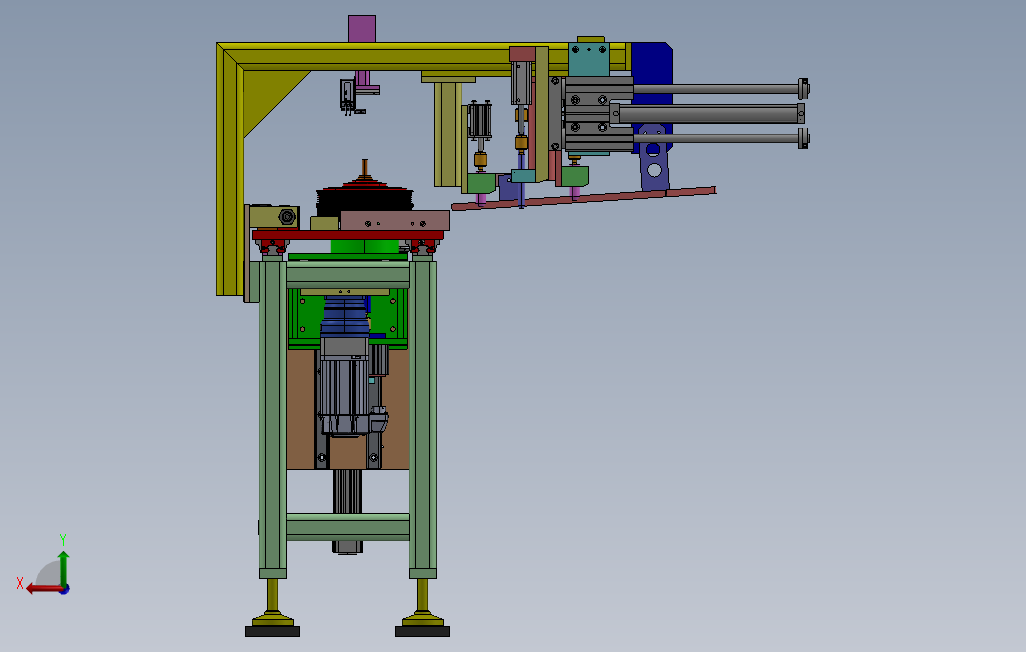Viewport: 1026px width, 652px height.
Task: Select the long red horizontal plate under pulley
Action: (x=348, y=234)
